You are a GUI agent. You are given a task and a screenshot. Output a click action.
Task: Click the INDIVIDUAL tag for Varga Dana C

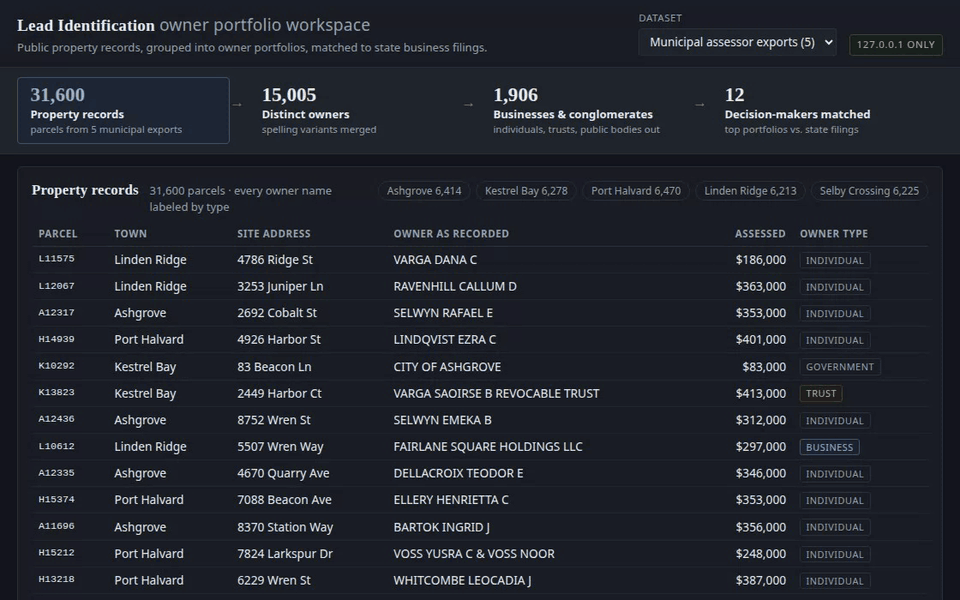(x=834, y=260)
